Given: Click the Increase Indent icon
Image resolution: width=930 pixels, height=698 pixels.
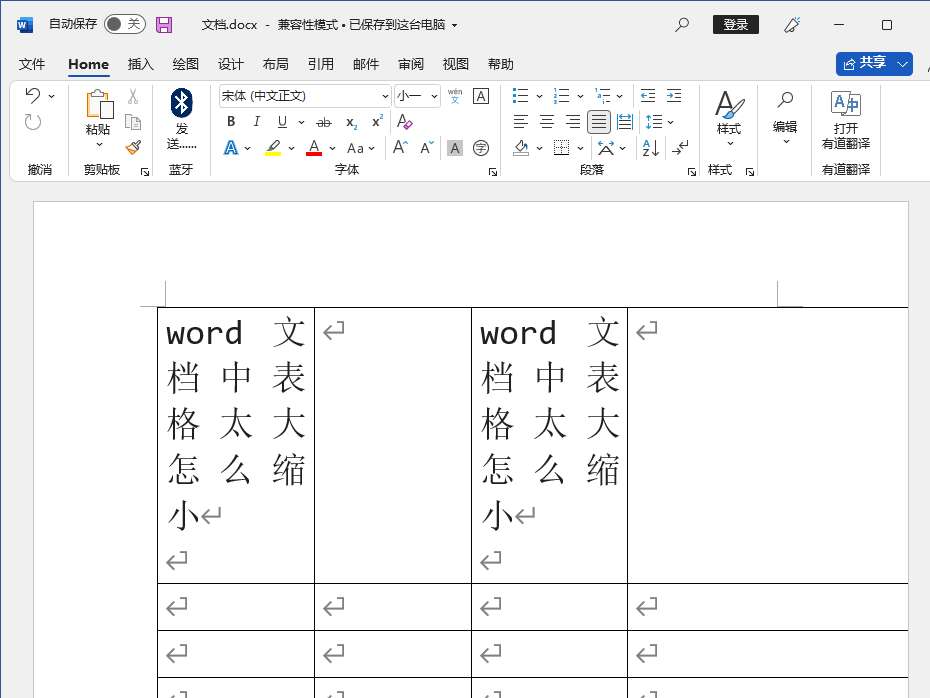Looking at the screenshot, I should tap(674, 95).
